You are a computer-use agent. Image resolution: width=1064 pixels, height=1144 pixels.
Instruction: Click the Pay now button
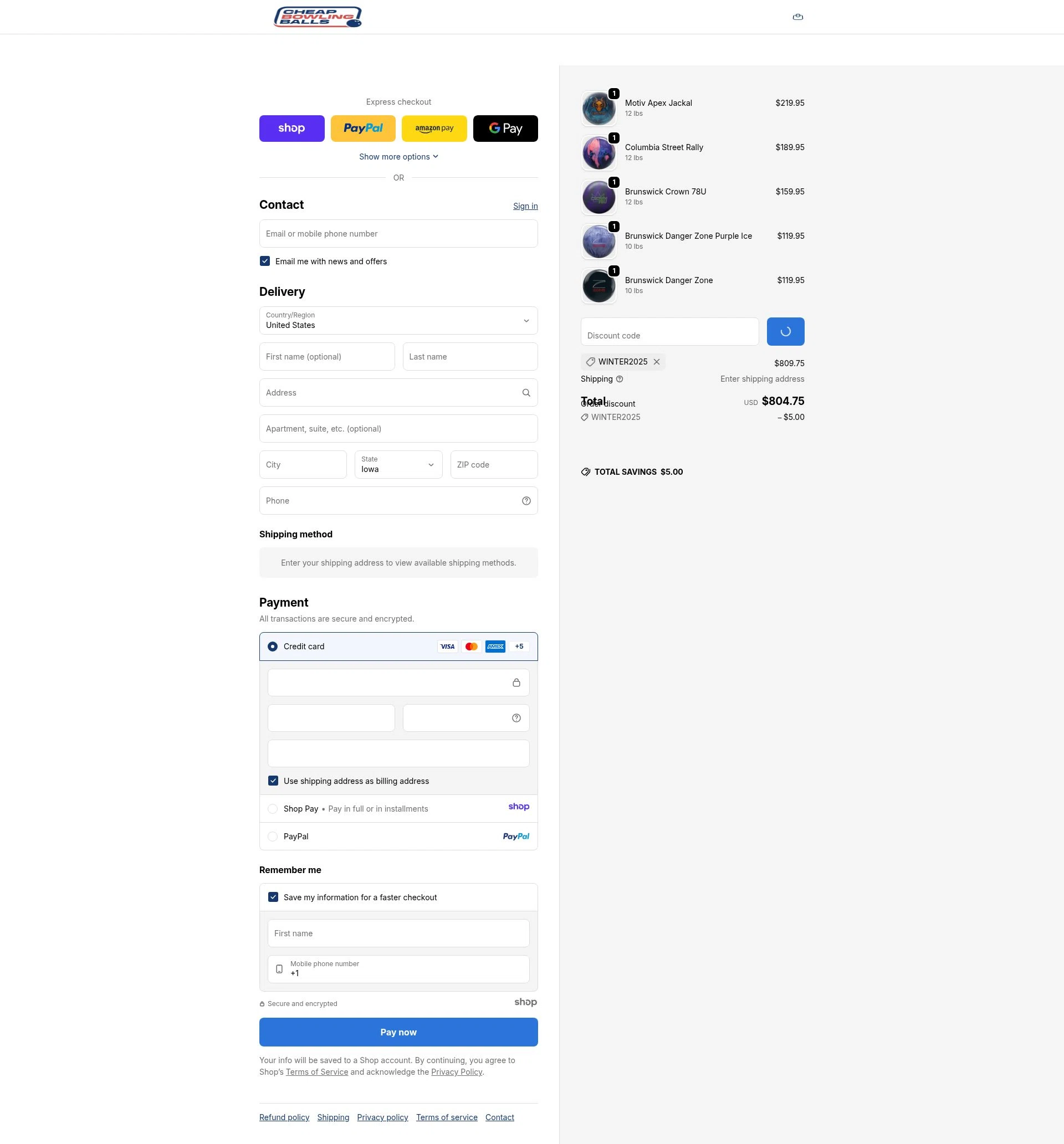[x=398, y=1032]
